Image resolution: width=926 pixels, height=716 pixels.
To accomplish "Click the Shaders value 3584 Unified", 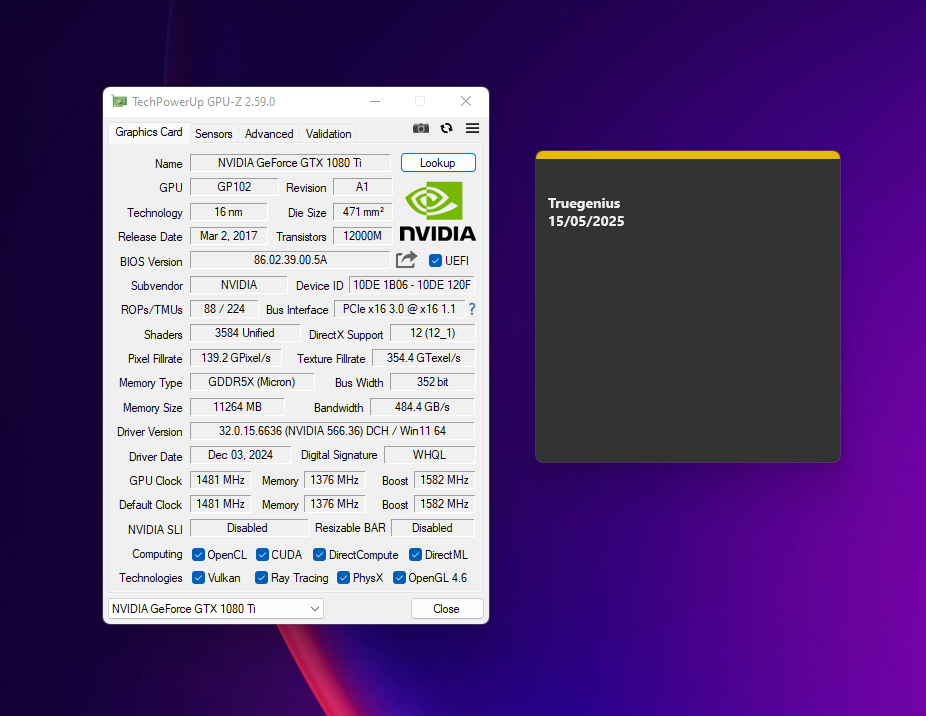I will (x=244, y=333).
